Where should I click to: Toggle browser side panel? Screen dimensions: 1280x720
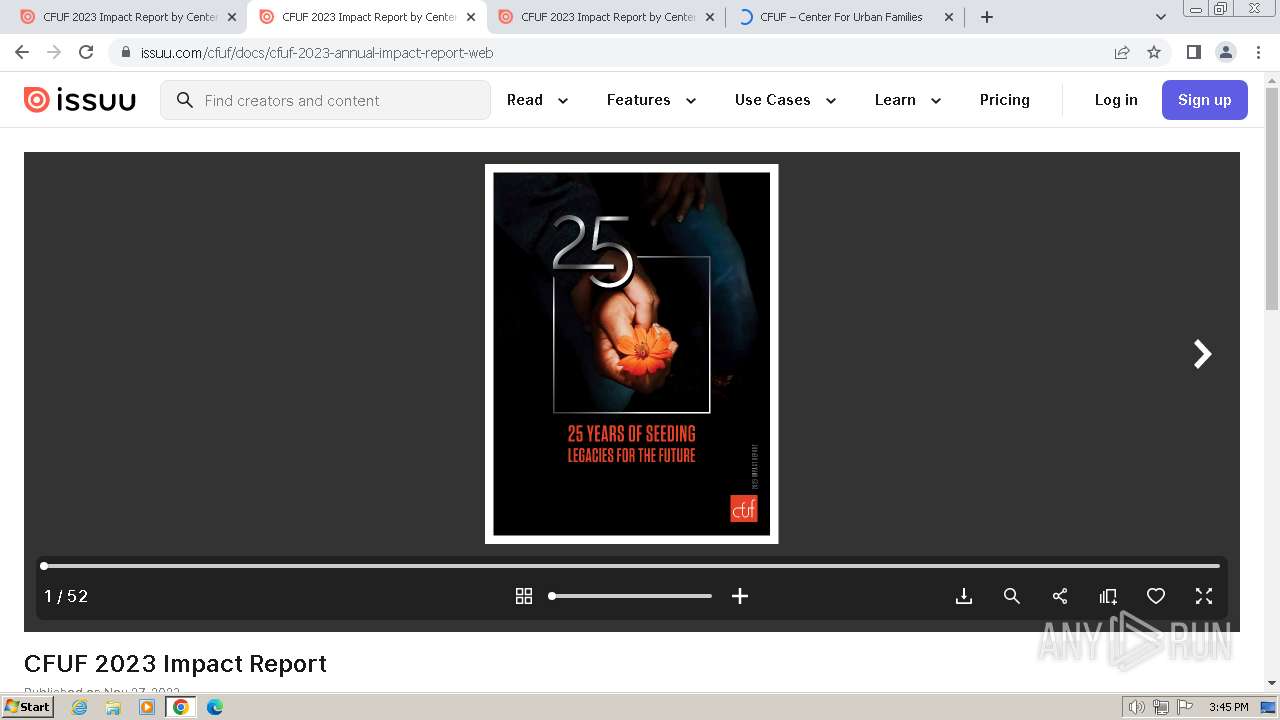pos(1193,52)
